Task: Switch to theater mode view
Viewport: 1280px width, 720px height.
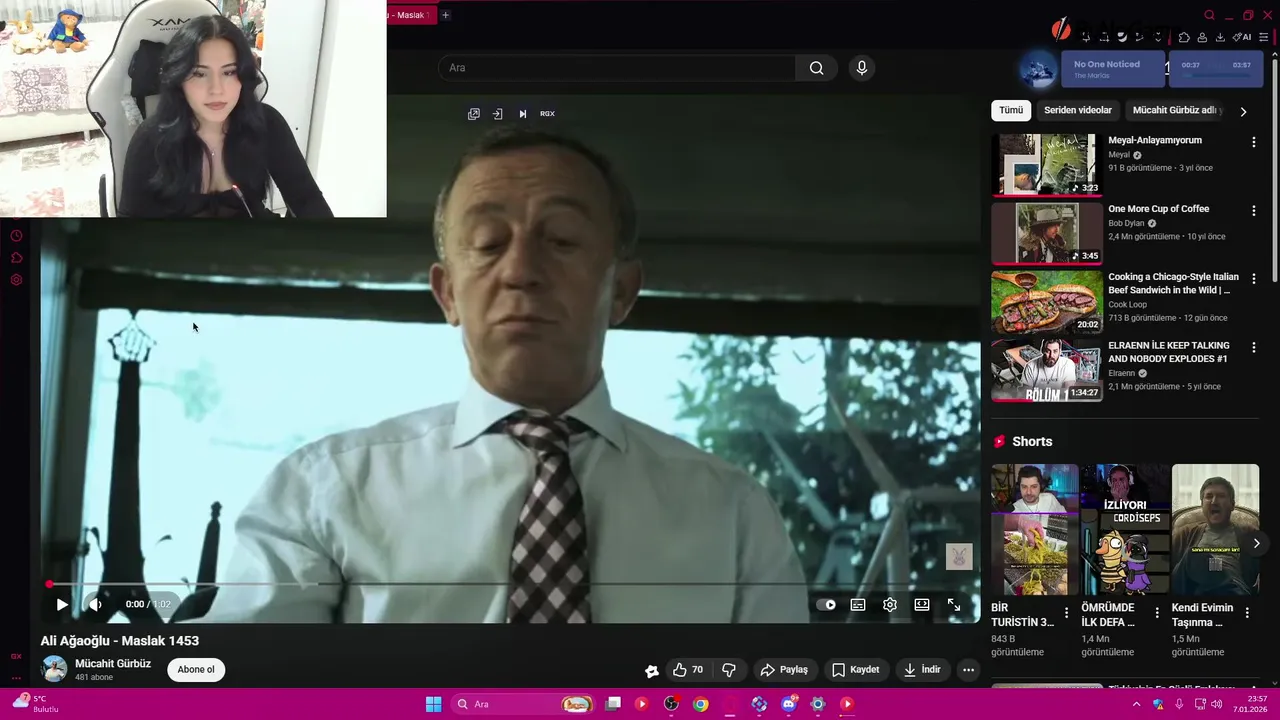Action: [922, 604]
